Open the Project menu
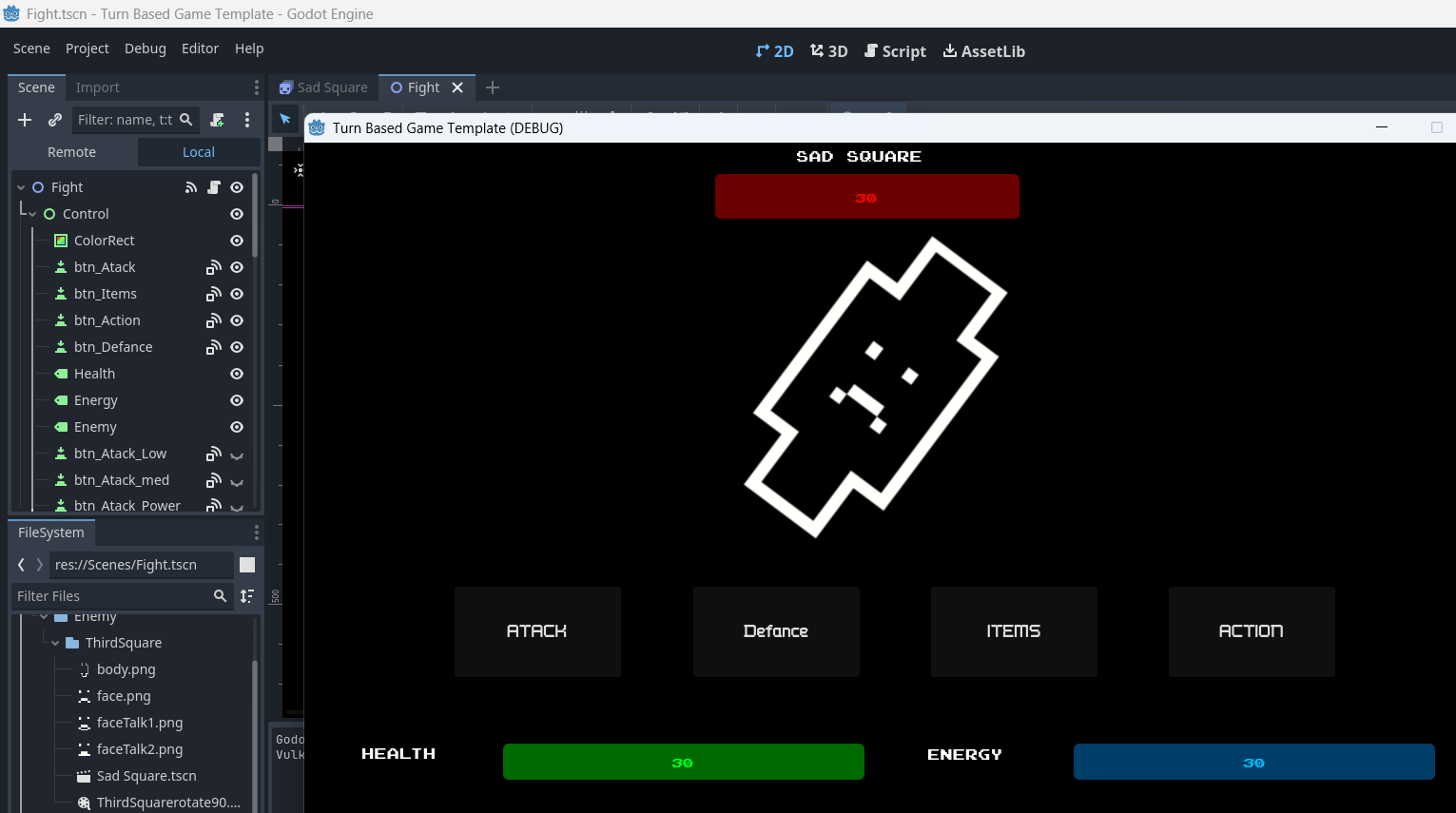 tap(87, 48)
